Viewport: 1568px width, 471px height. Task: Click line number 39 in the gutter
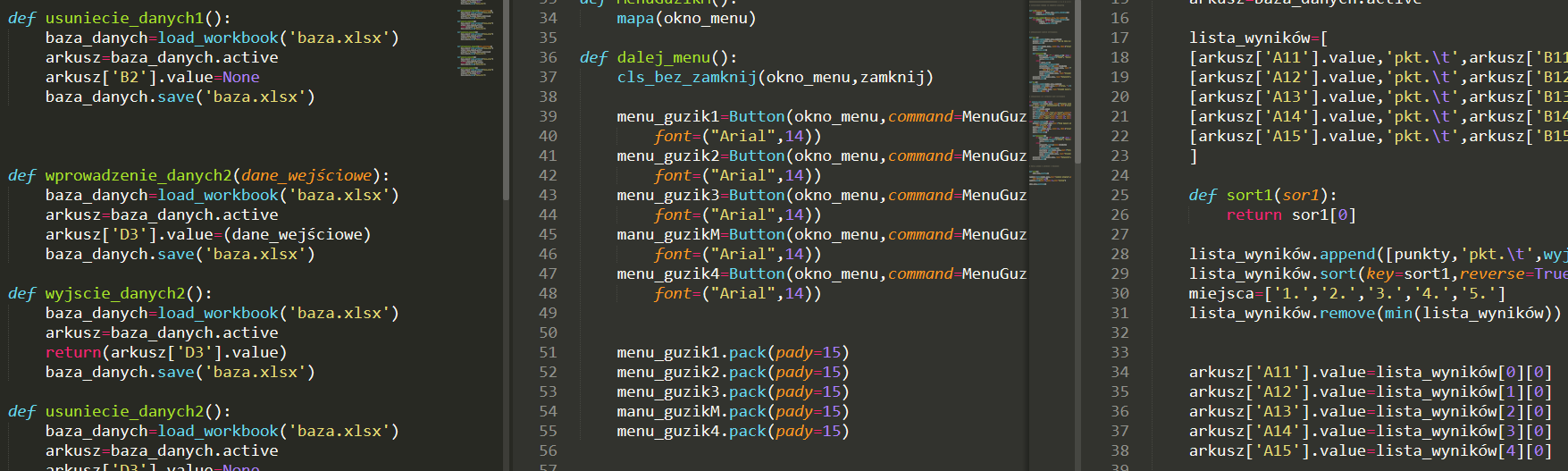pos(548,116)
